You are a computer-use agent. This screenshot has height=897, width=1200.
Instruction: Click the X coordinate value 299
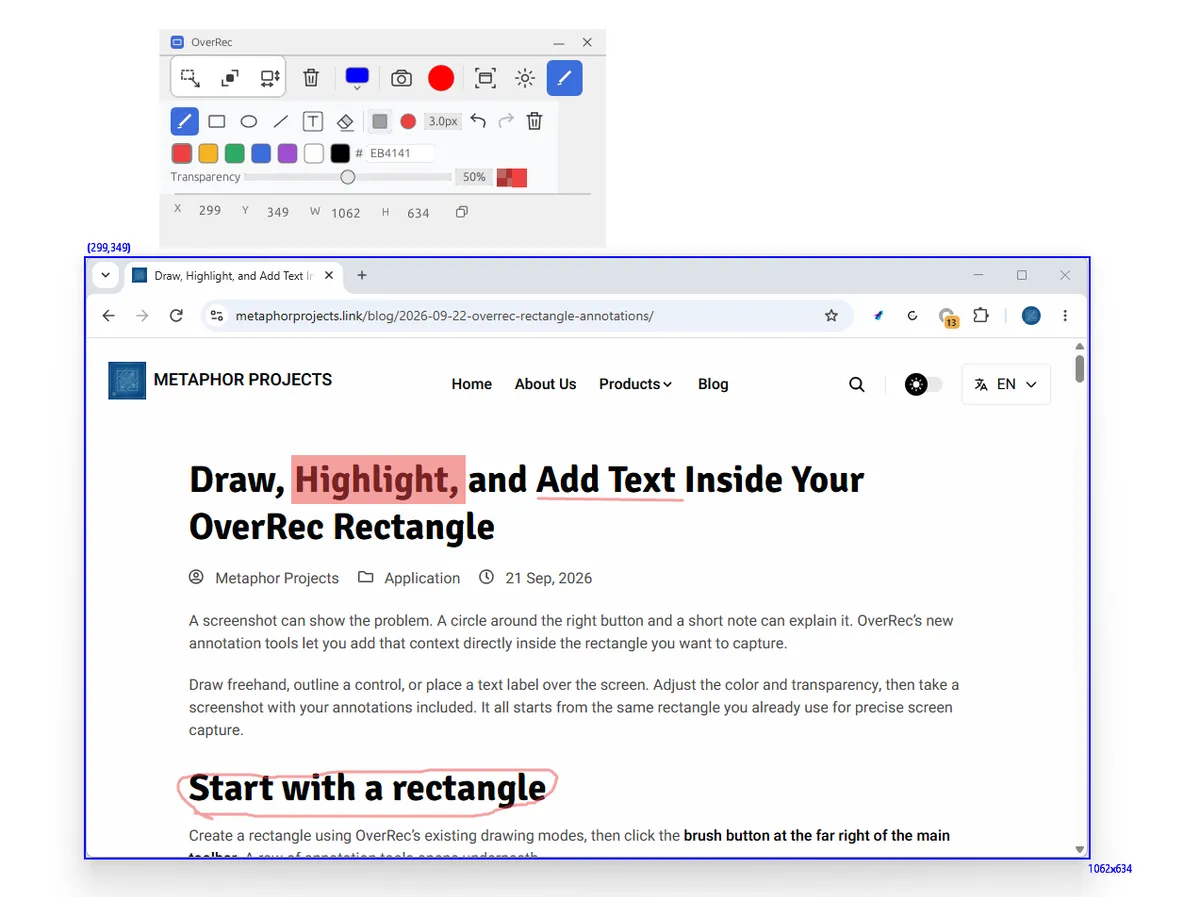pos(209,211)
